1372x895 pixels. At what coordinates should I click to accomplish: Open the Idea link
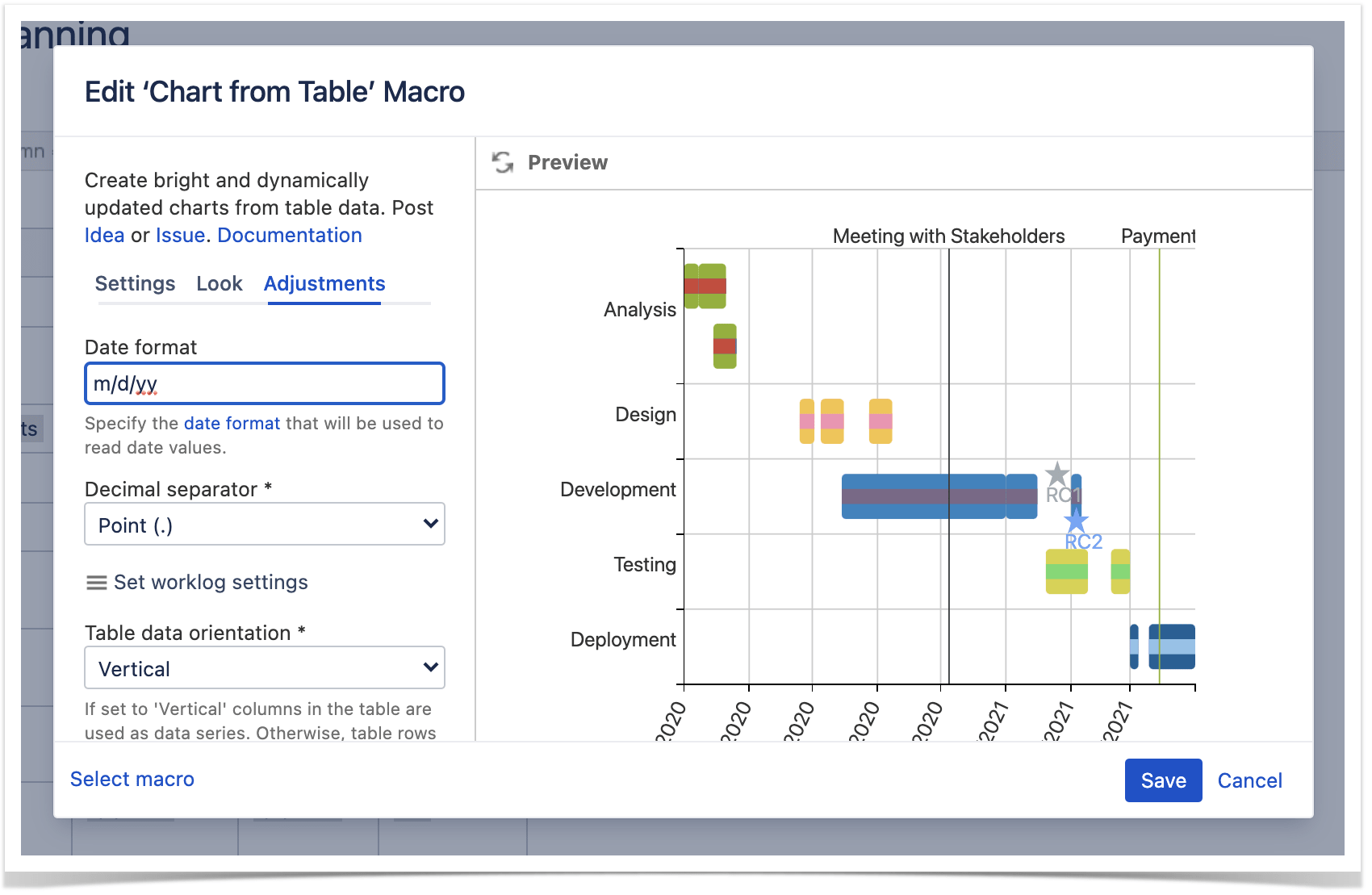click(x=104, y=236)
